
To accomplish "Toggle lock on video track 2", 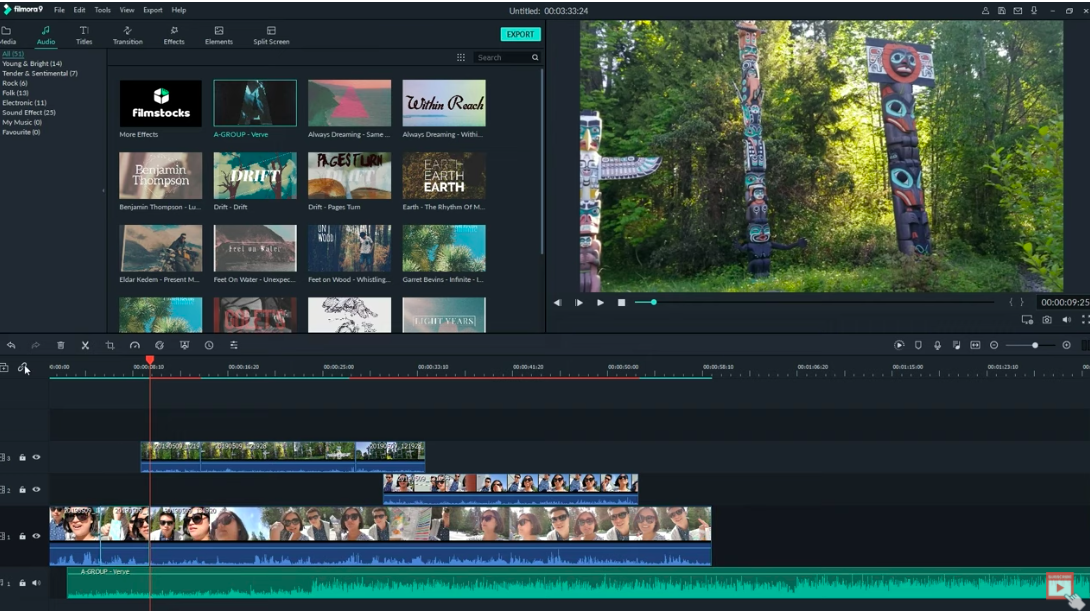I will tap(22, 490).
